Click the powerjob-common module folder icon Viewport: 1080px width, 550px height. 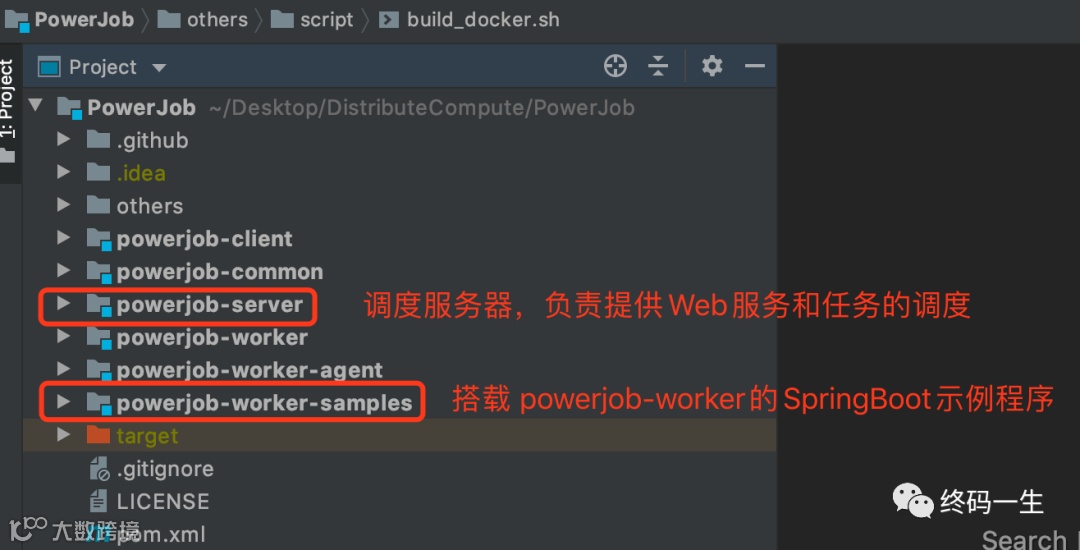tap(99, 273)
